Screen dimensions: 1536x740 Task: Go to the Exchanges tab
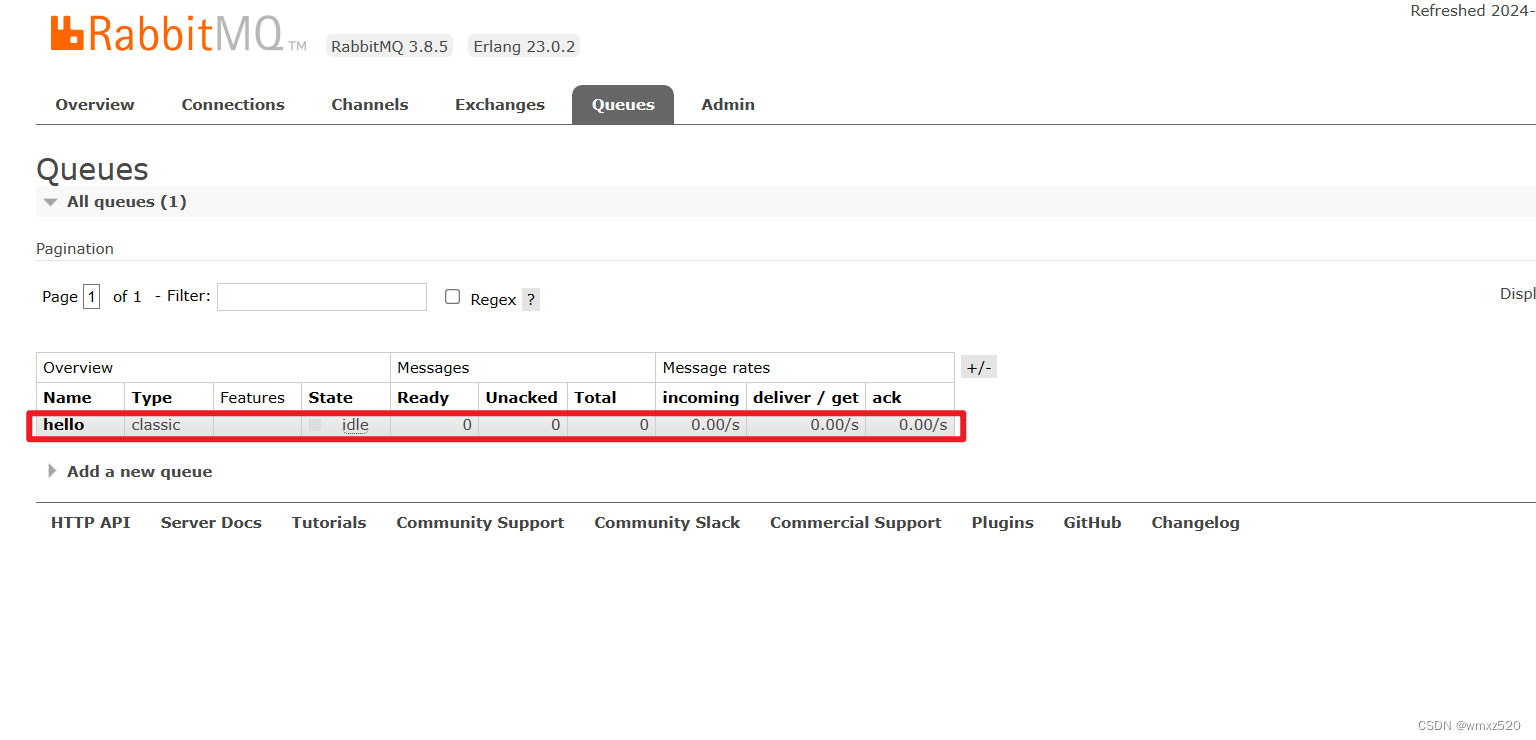click(500, 105)
